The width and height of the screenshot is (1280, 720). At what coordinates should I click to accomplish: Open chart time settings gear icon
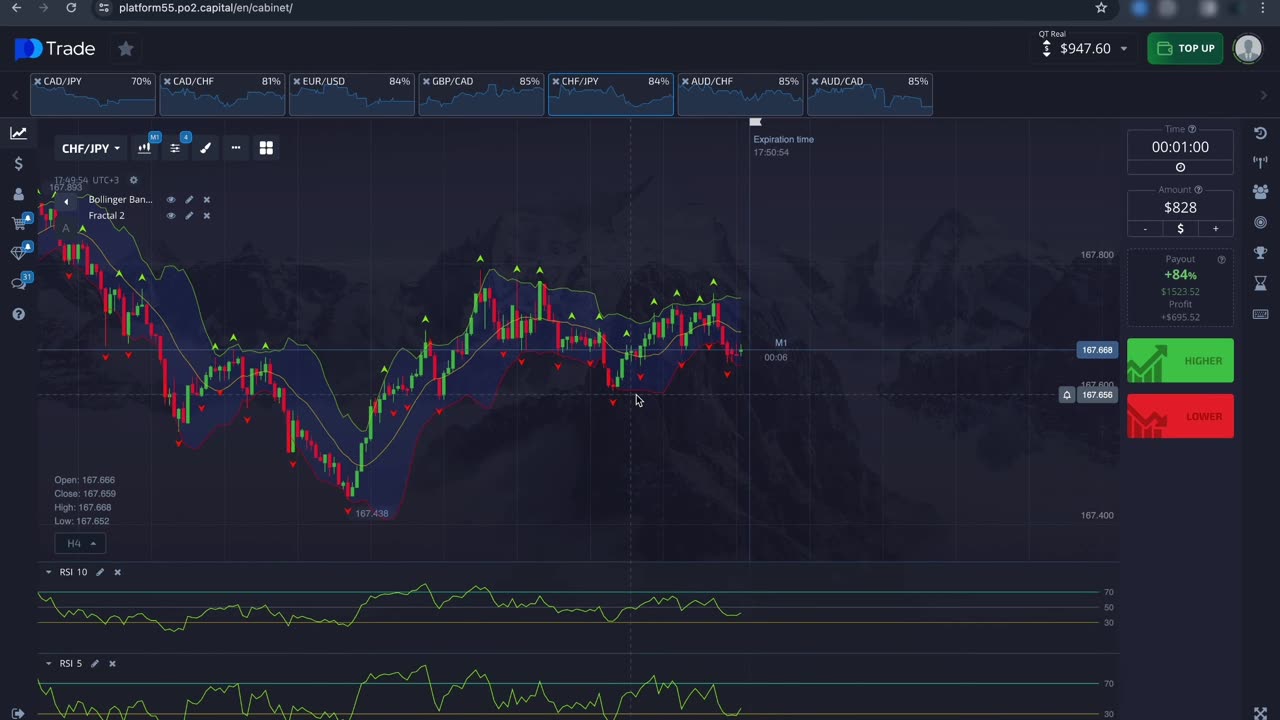click(133, 180)
